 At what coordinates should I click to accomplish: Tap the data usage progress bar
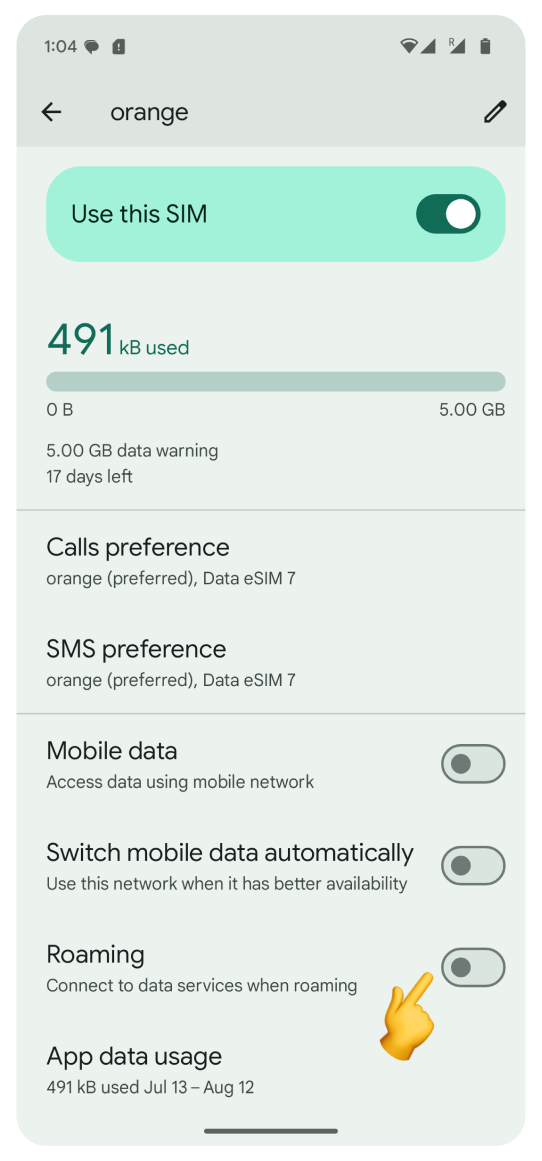pos(275,381)
